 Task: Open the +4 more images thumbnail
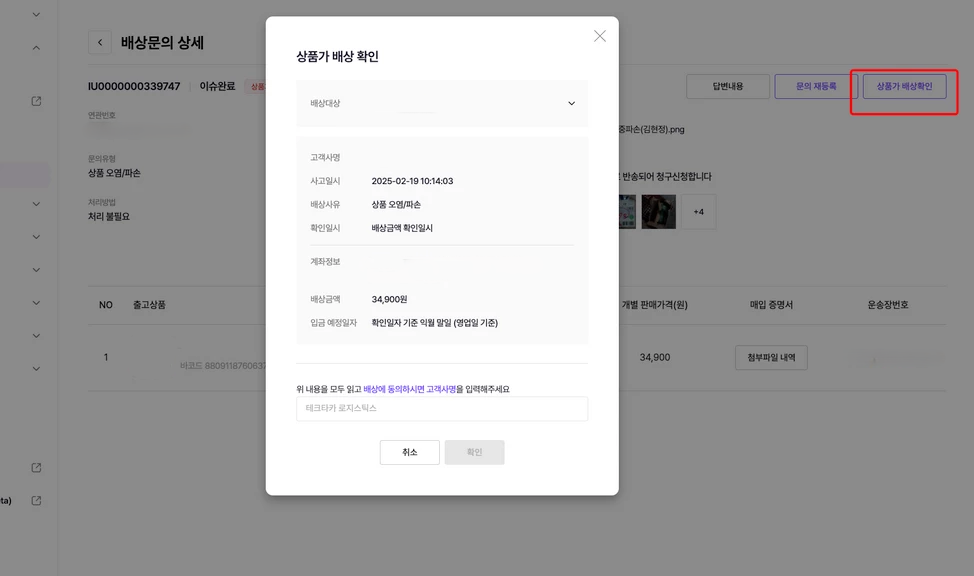coord(698,212)
